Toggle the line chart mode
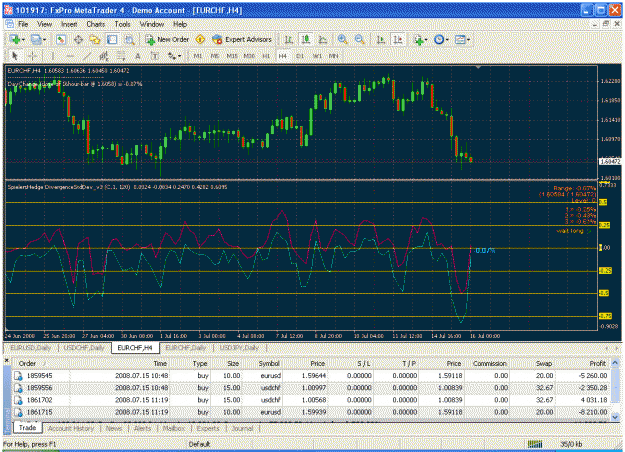The width and height of the screenshot is (625, 452). click(x=323, y=39)
